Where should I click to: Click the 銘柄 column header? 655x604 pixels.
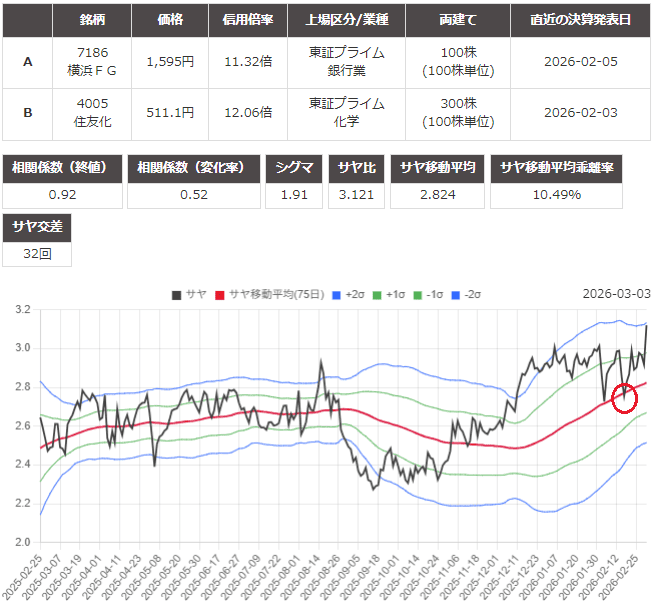(91, 19)
